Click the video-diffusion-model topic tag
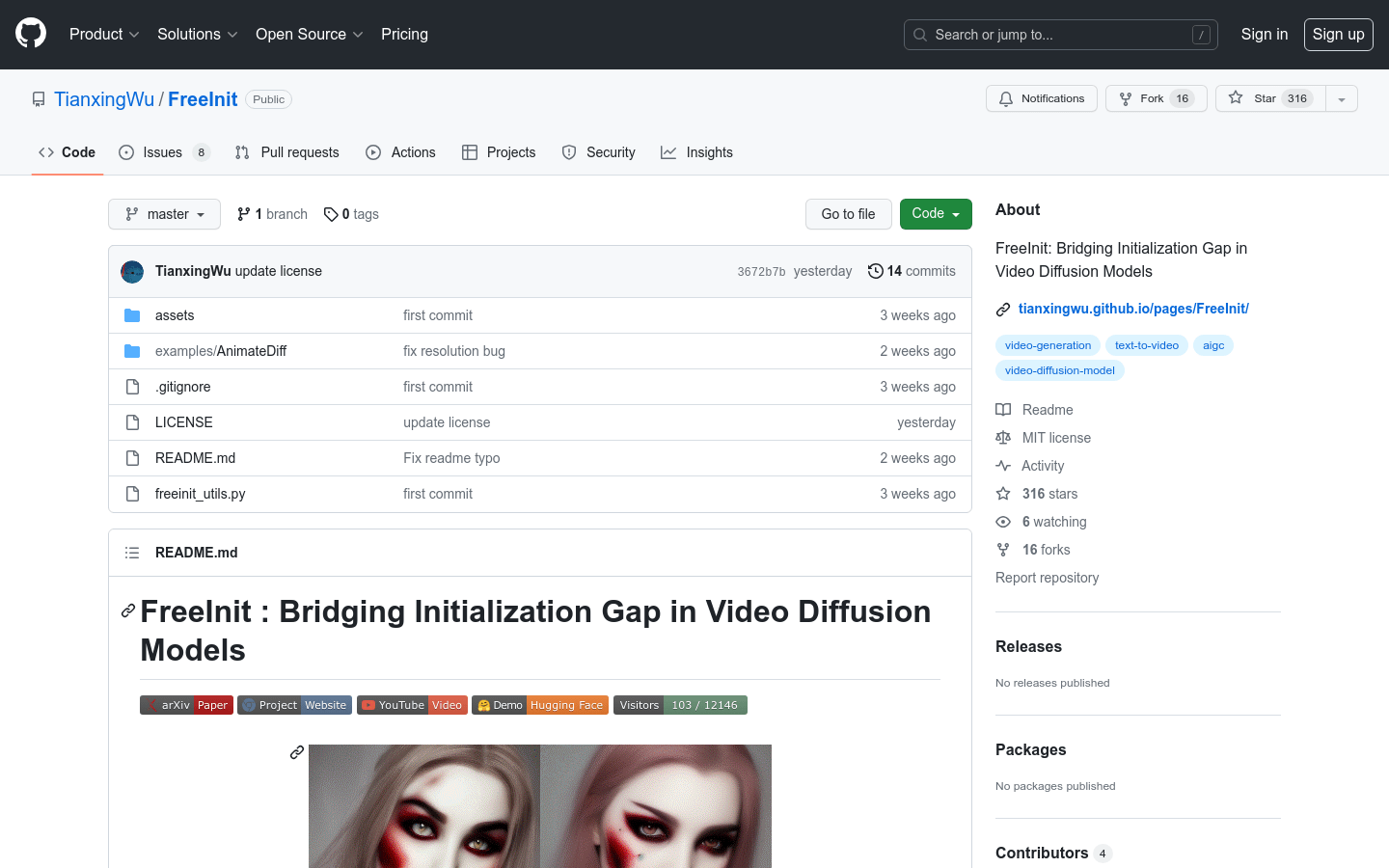 pos(1060,370)
